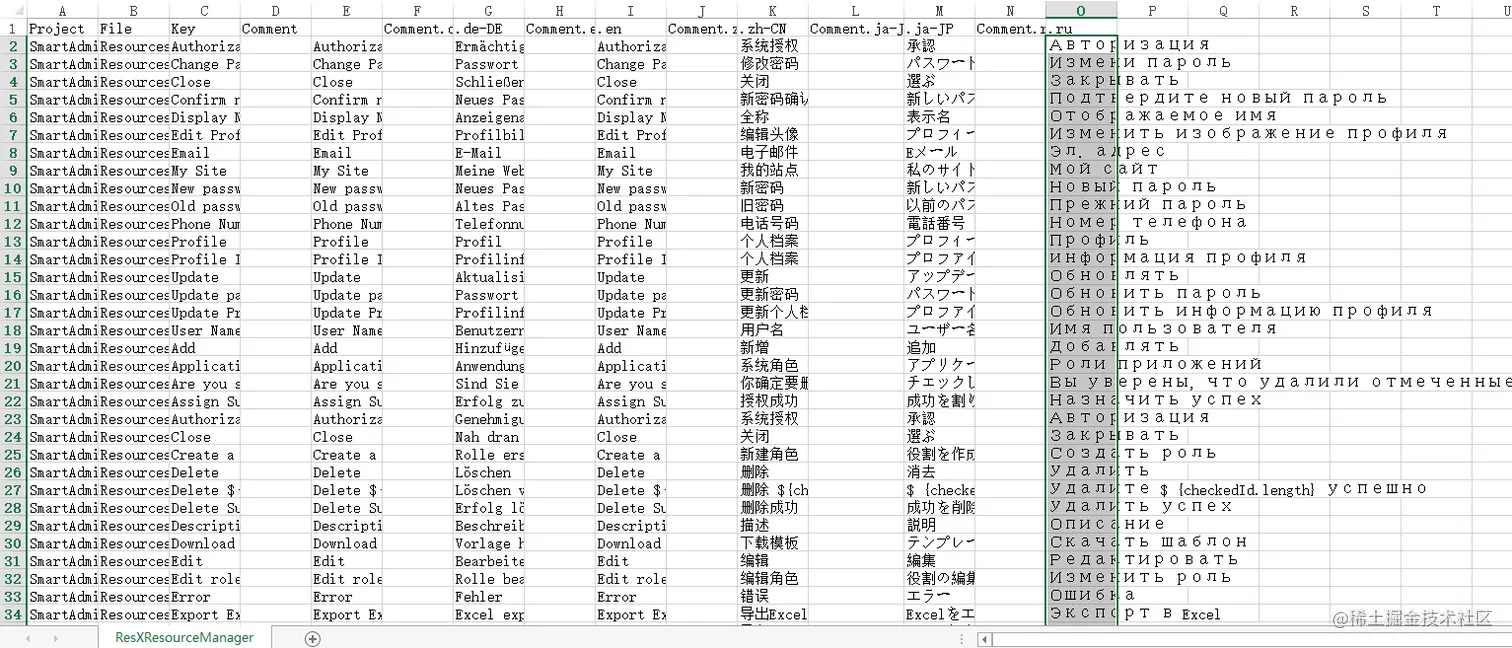
Task: Select row 15 header
Action: click(13, 277)
